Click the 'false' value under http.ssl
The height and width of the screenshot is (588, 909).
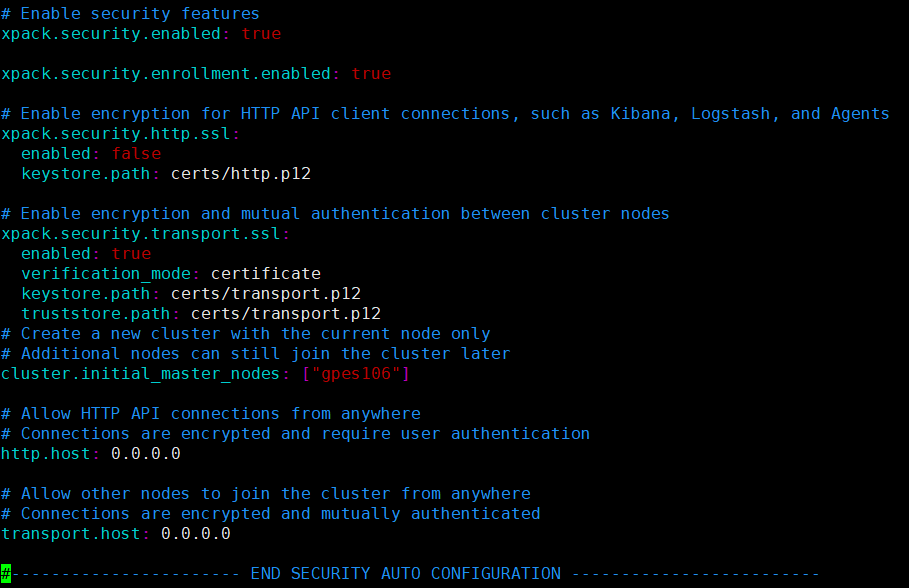[x=136, y=154]
